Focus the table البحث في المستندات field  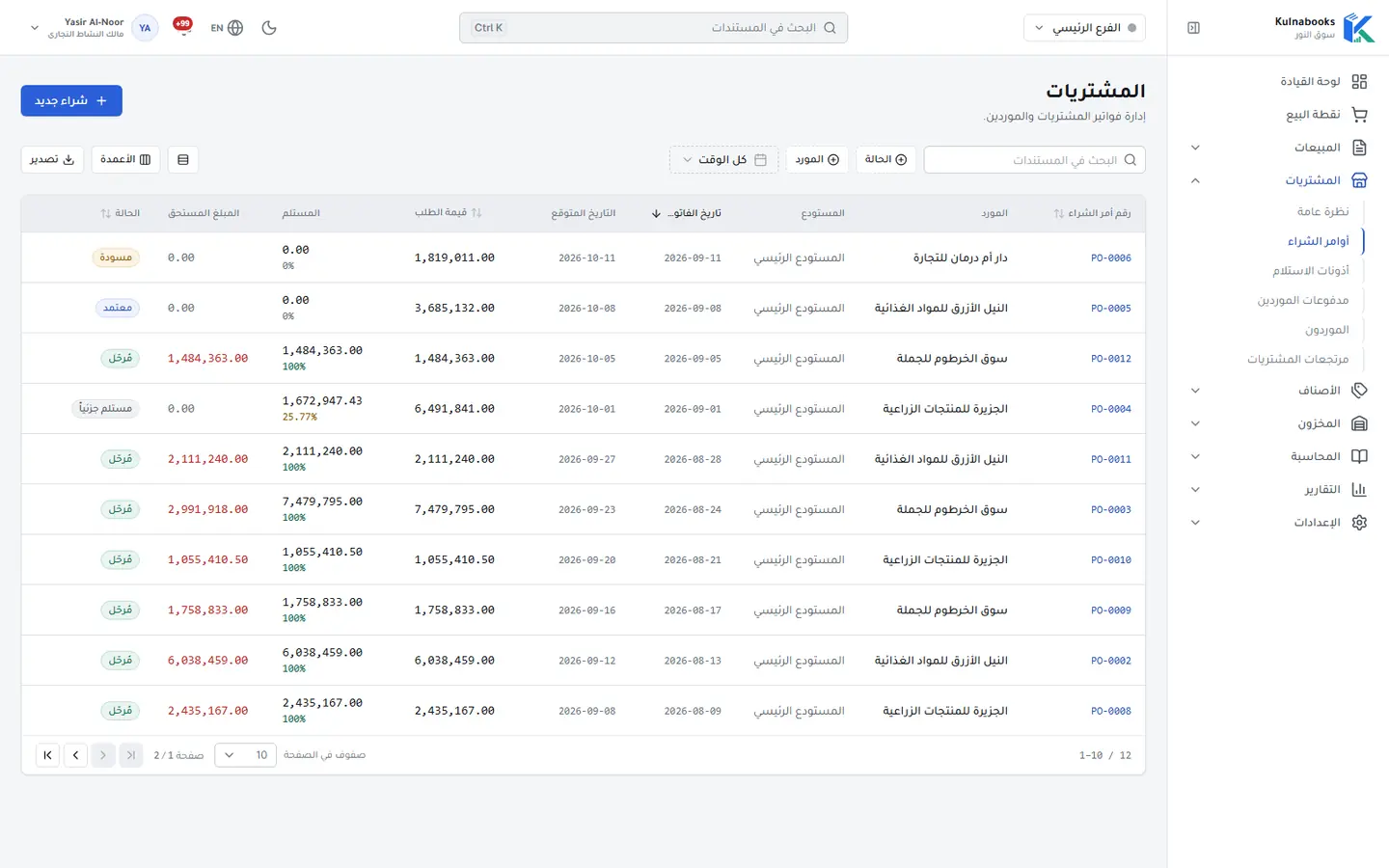(x=1034, y=160)
